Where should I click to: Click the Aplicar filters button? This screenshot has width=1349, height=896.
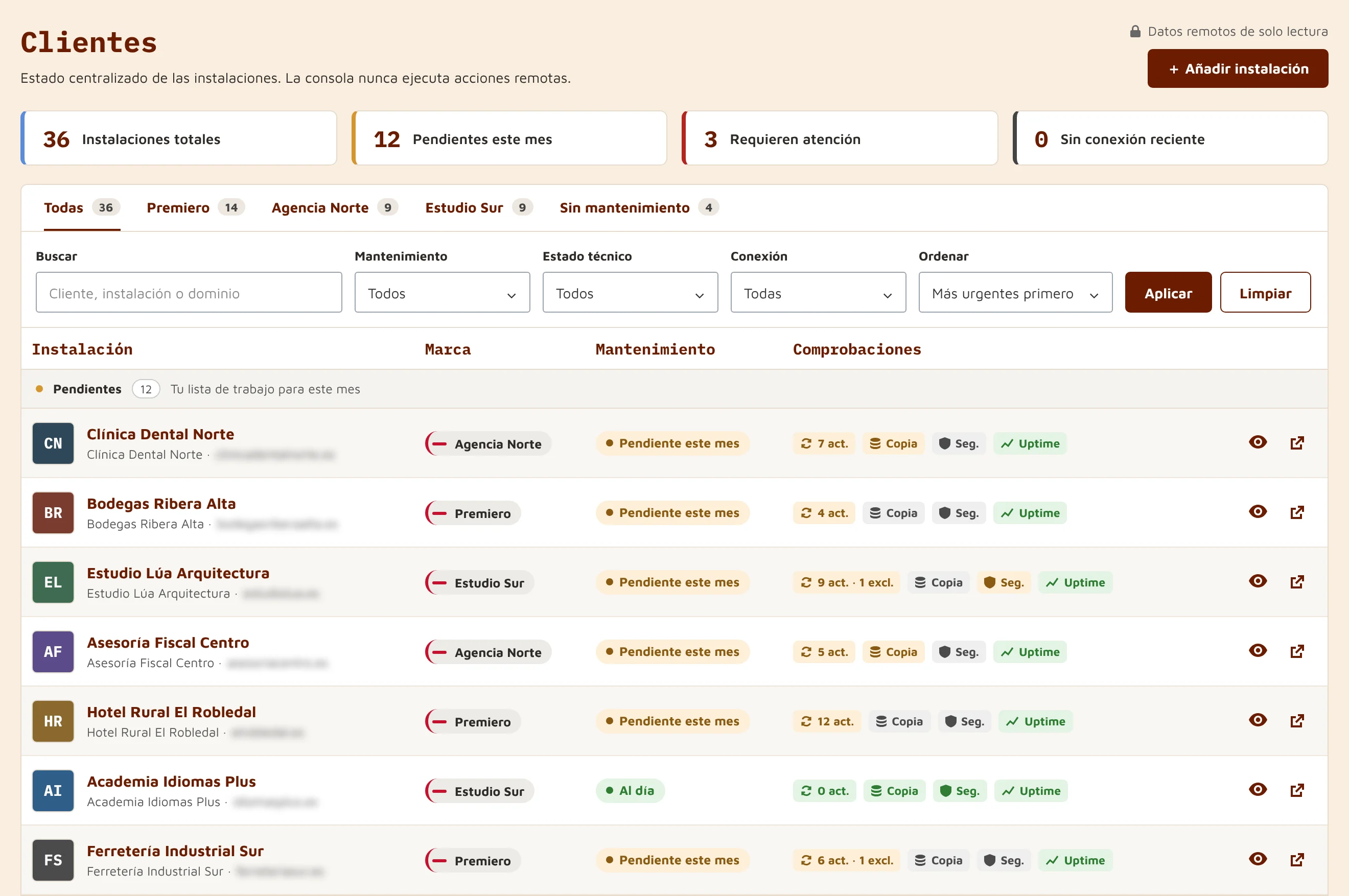point(1168,293)
